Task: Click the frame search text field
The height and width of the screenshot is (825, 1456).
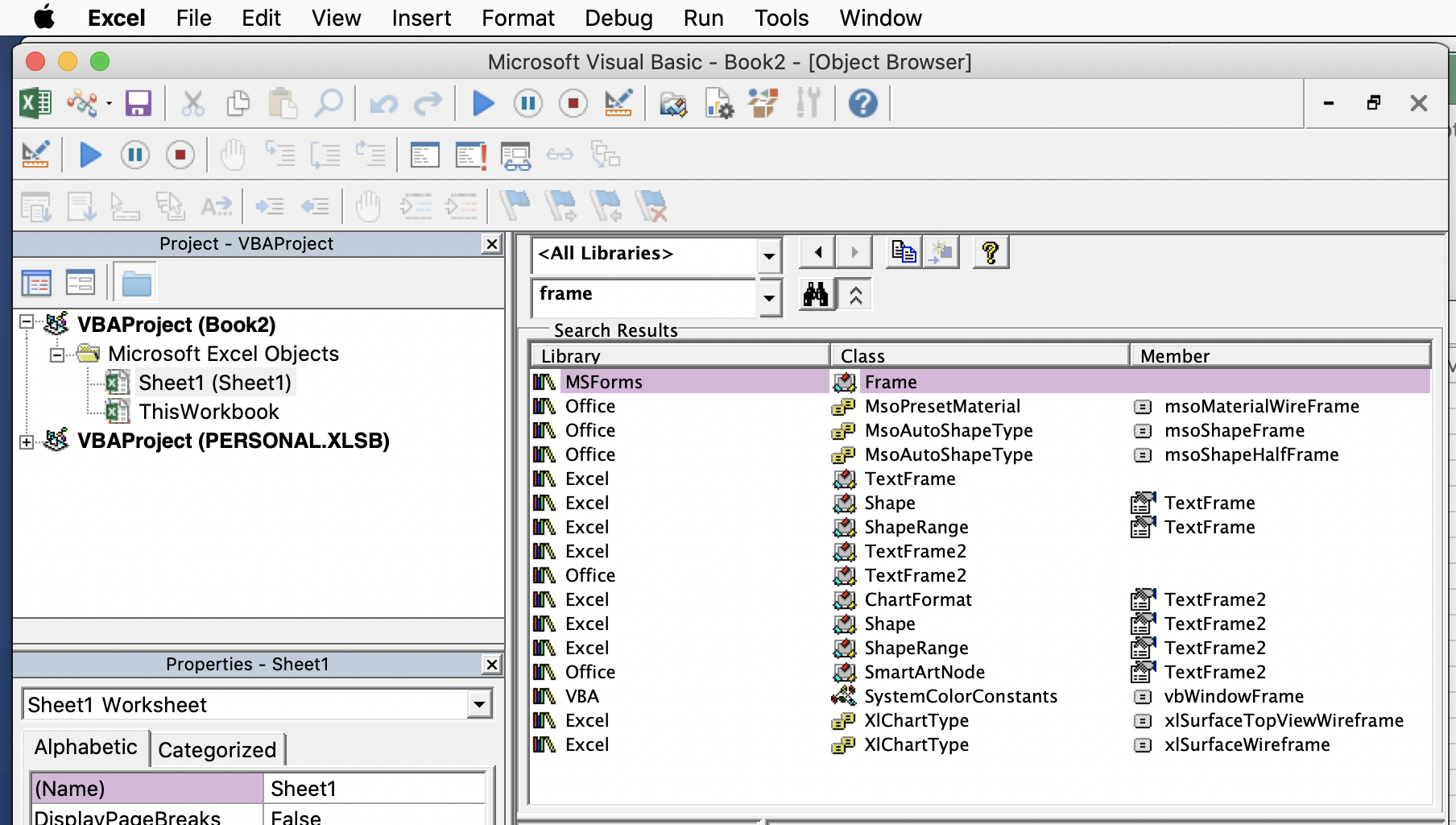Action: click(644, 296)
